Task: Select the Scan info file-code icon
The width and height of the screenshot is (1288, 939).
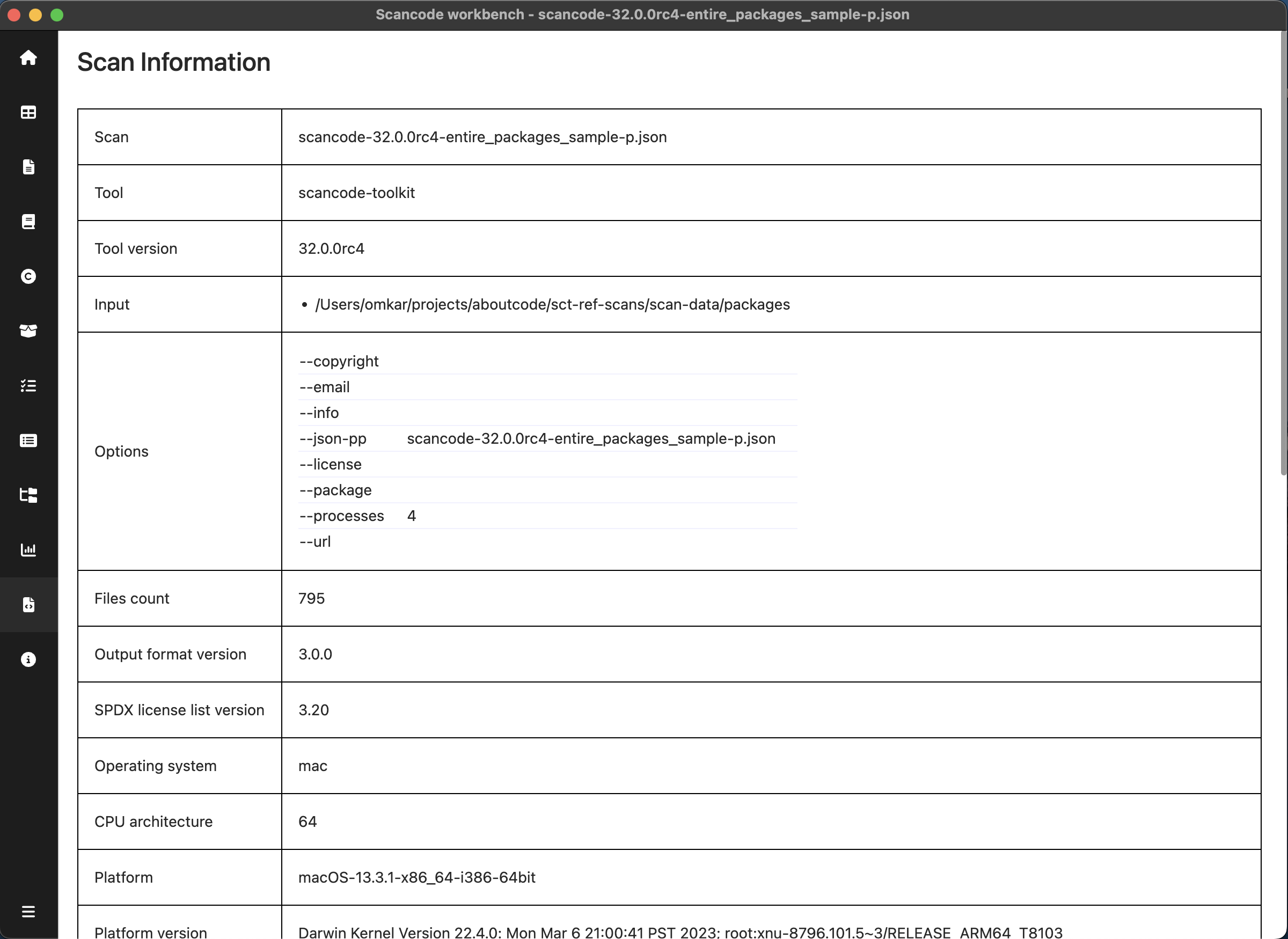Action: [x=28, y=604]
